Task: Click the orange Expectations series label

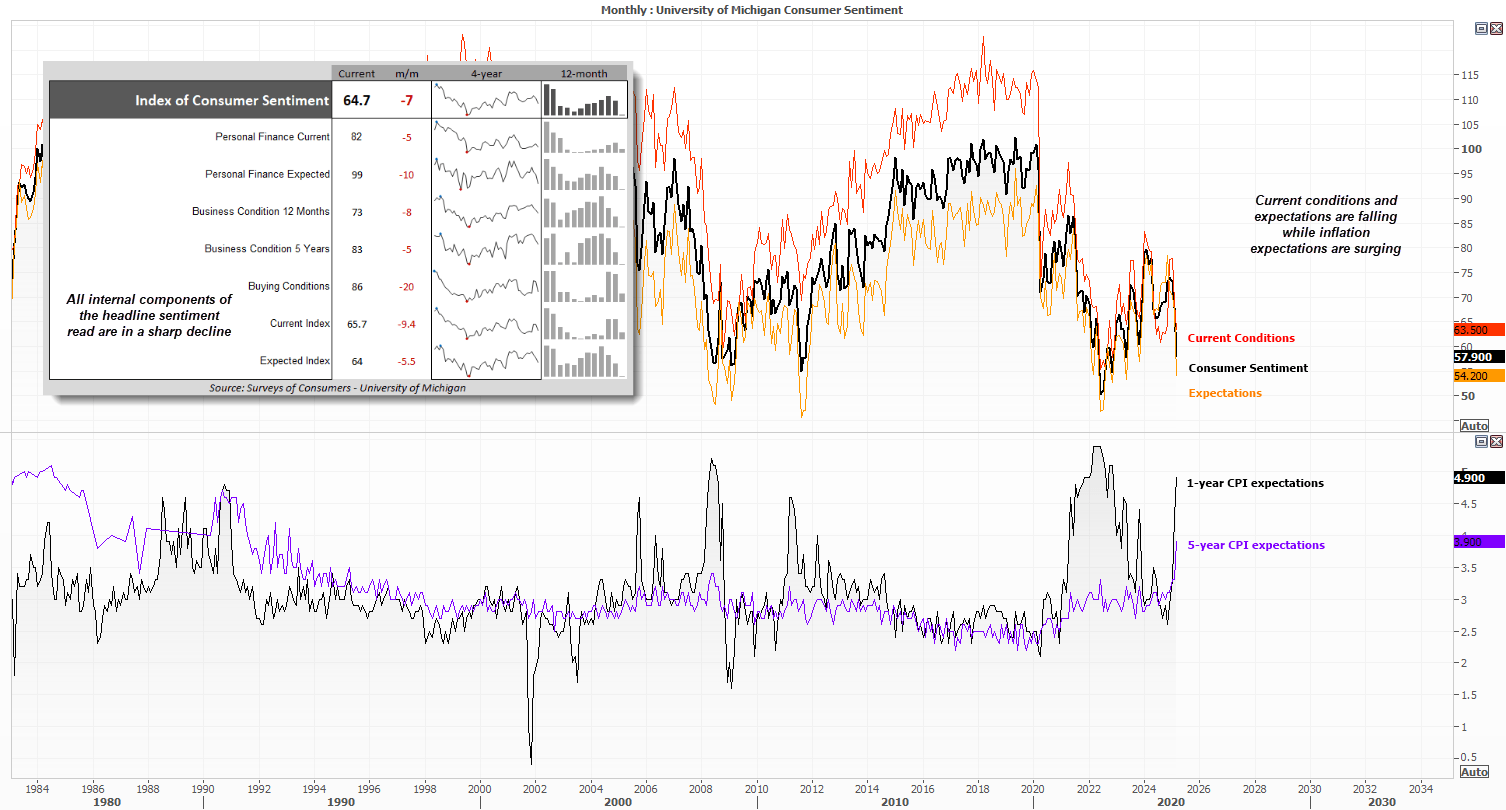Action: 1224,393
